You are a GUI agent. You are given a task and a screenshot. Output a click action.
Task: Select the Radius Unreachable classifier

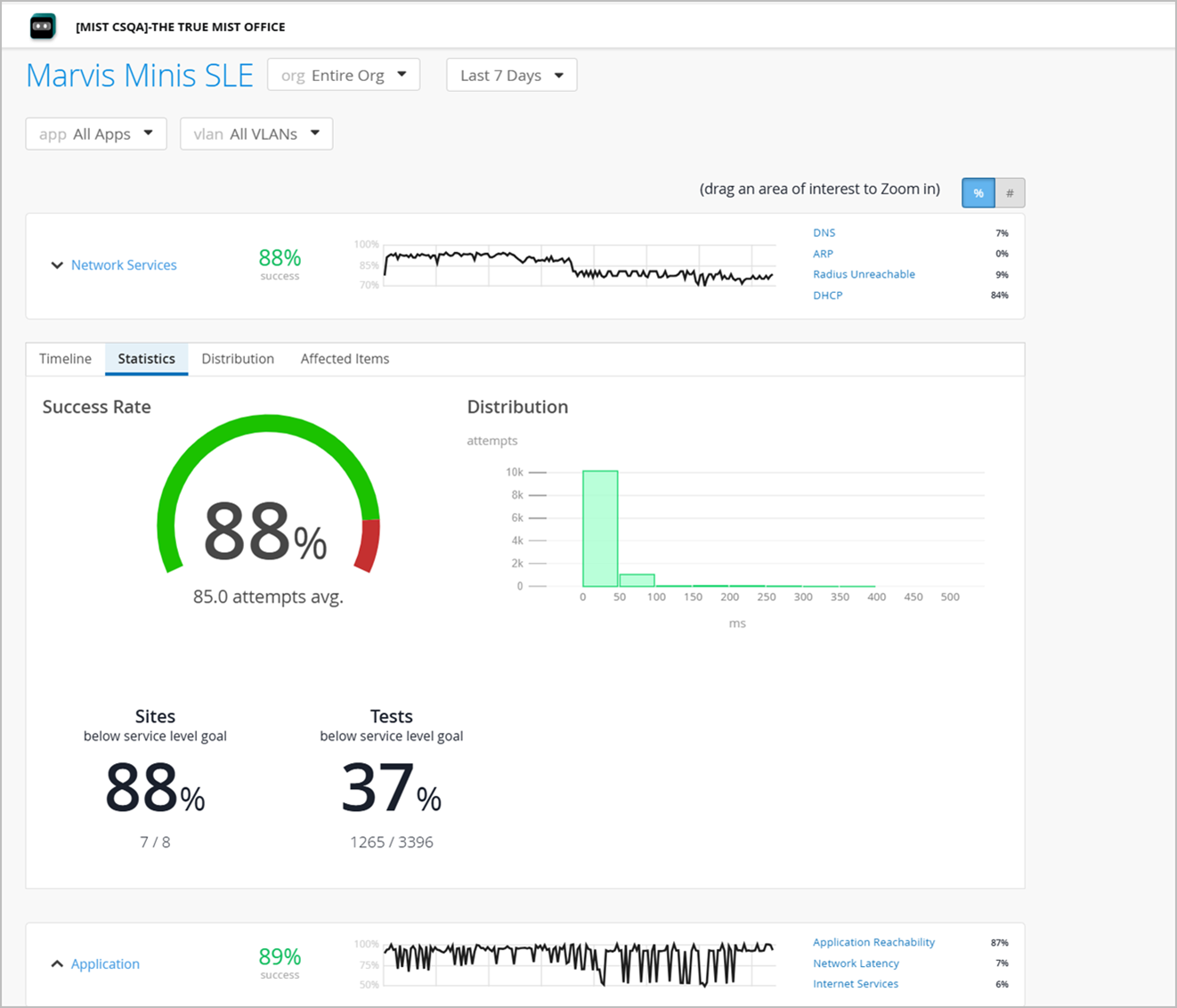click(864, 274)
